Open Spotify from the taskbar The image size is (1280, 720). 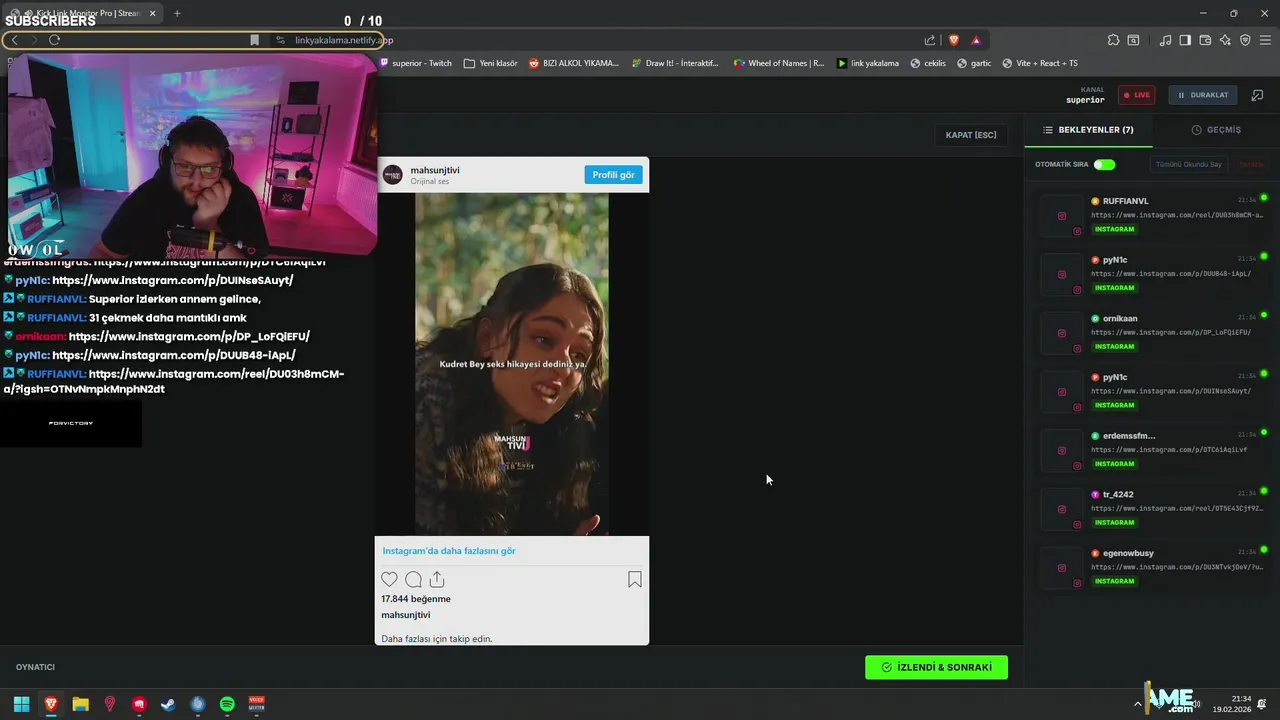pyautogui.click(x=227, y=704)
